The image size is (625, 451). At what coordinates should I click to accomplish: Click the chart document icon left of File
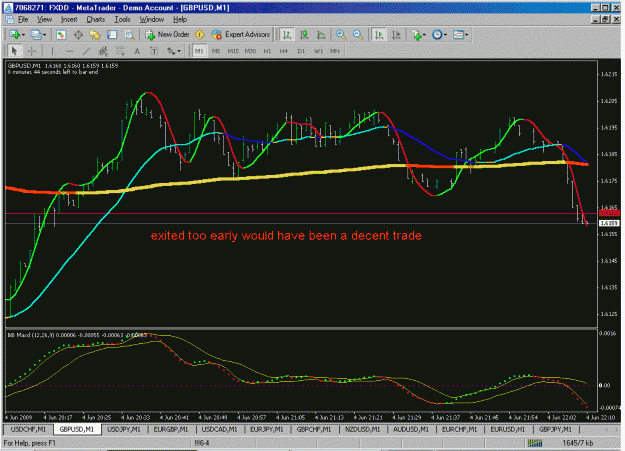(x=10, y=19)
